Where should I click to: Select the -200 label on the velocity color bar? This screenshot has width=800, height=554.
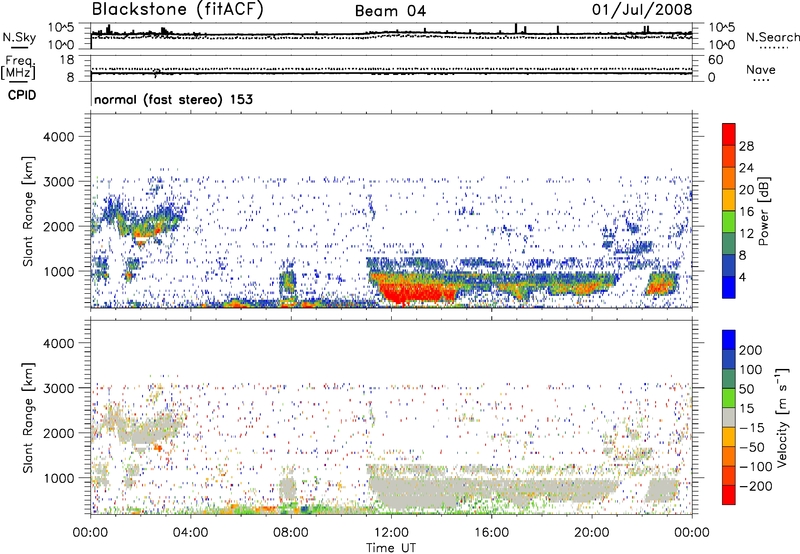pos(756,486)
